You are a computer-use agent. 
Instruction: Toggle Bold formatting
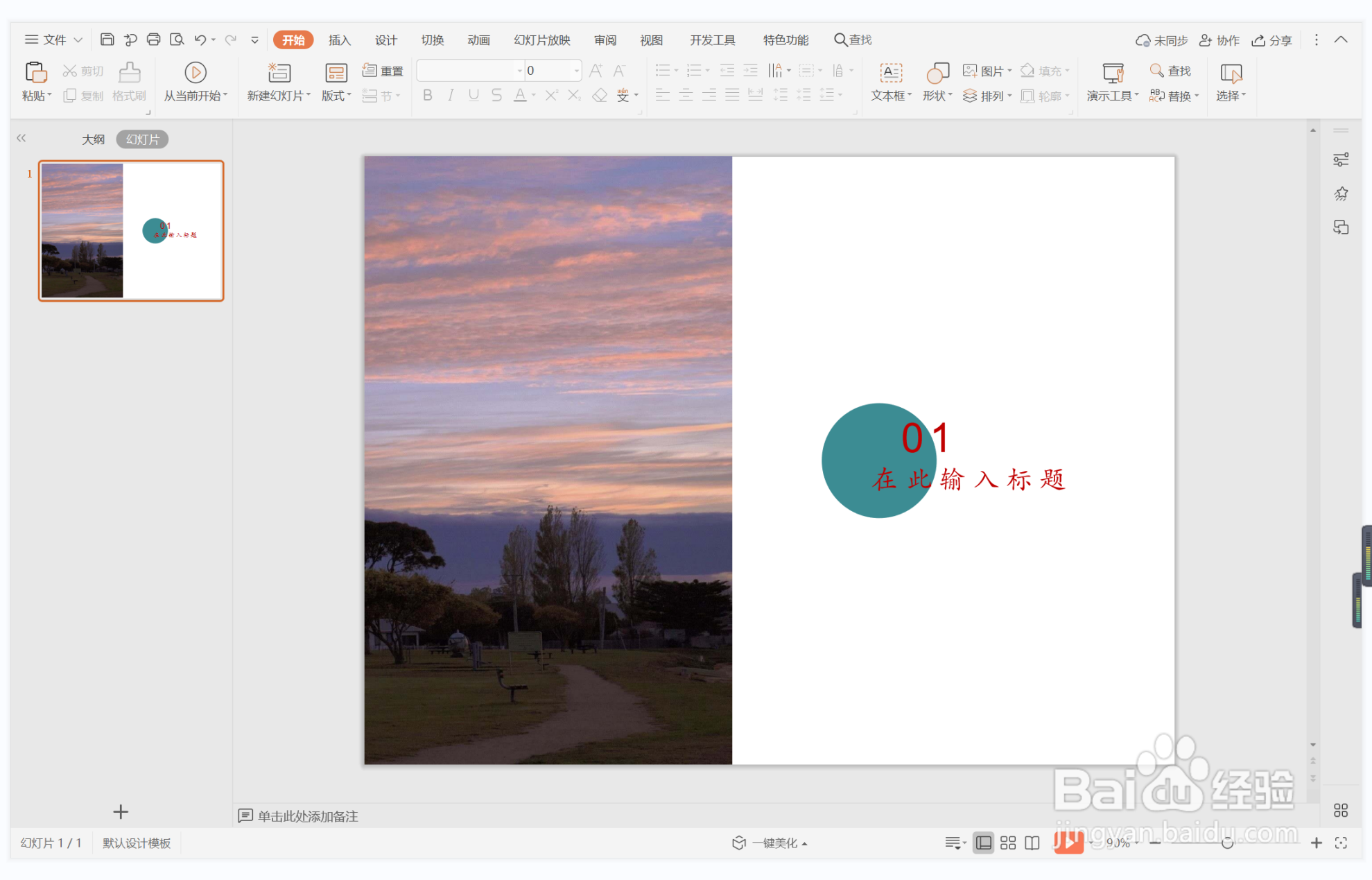click(428, 96)
